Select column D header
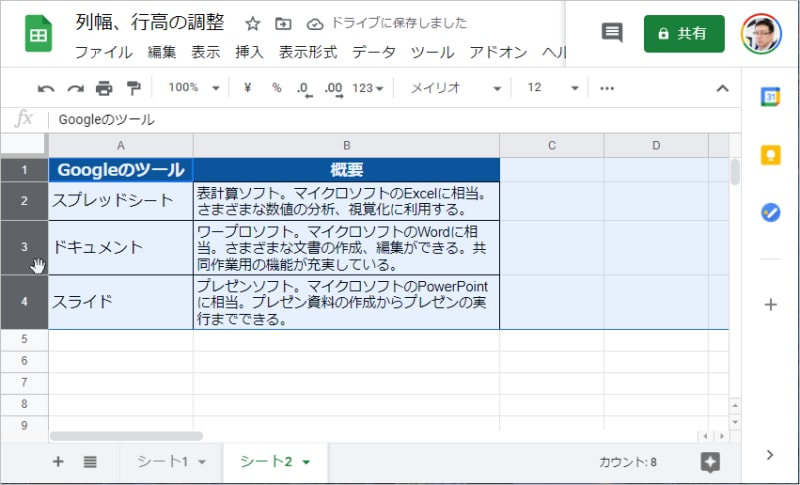The width and height of the screenshot is (800, 485). click(x=656, y=146)
